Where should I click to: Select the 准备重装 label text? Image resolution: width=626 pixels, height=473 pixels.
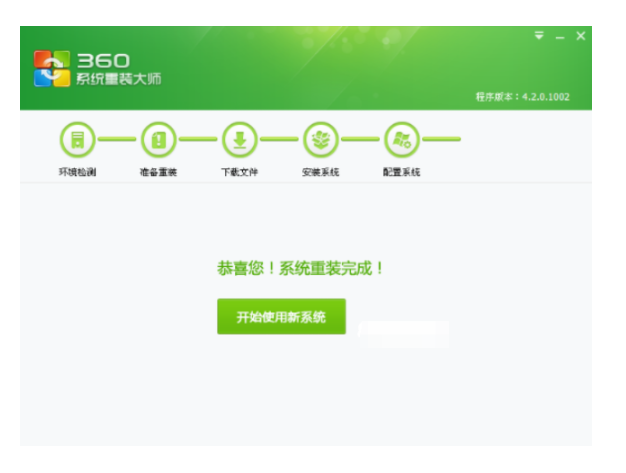(x=158, y=172)
